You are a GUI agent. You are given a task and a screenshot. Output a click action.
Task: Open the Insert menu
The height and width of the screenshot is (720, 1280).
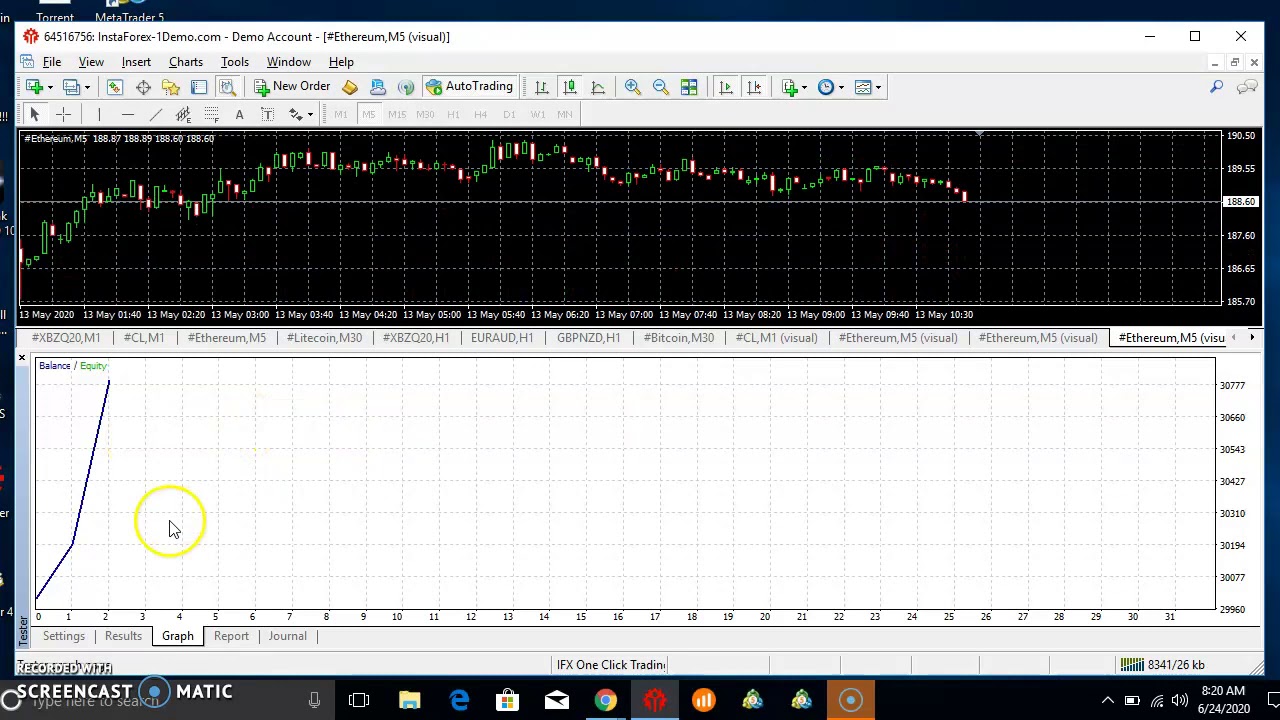coord(136,62)
